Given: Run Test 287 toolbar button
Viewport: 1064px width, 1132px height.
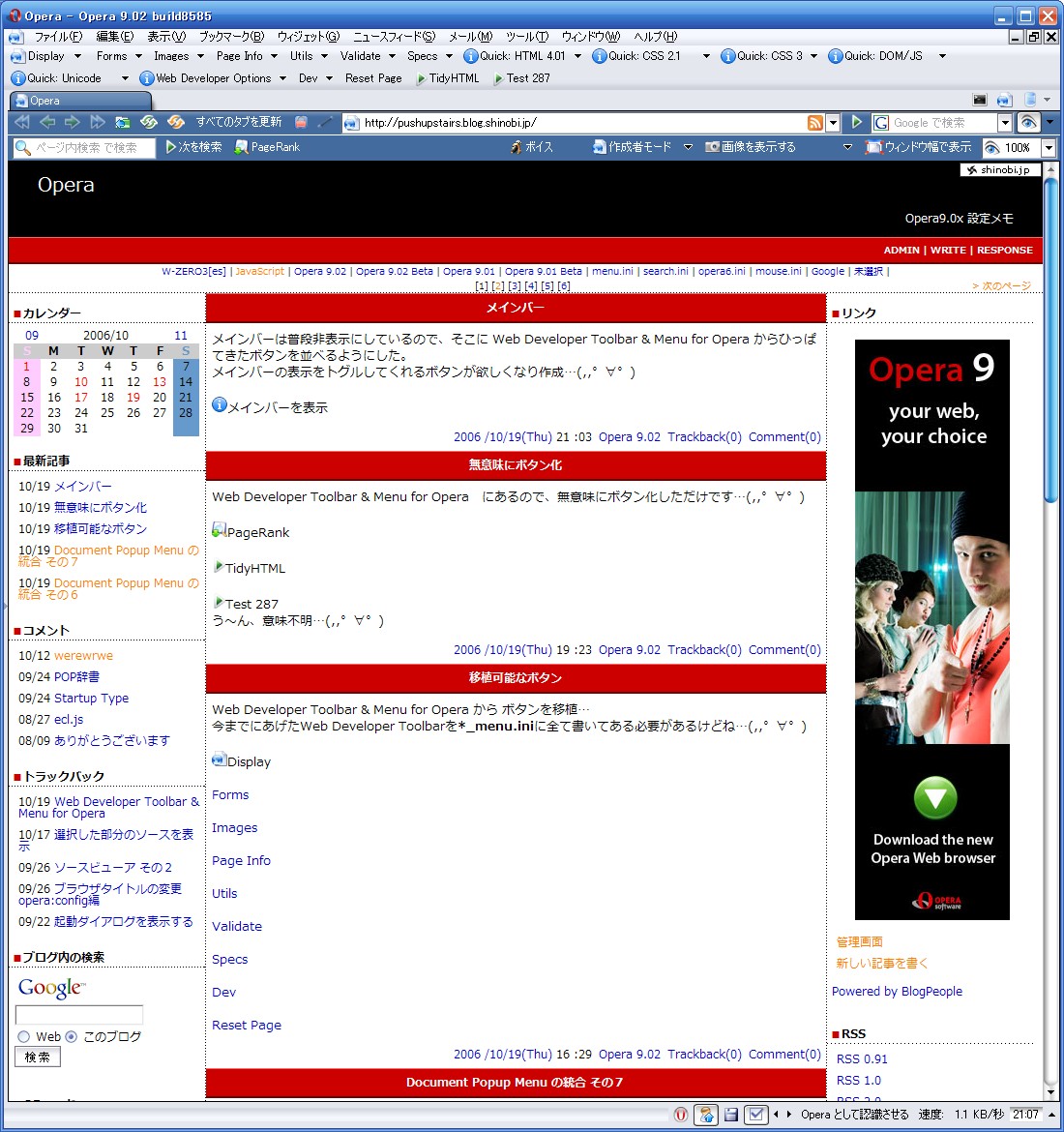Looking at the screenshot, I should point(522,78).
